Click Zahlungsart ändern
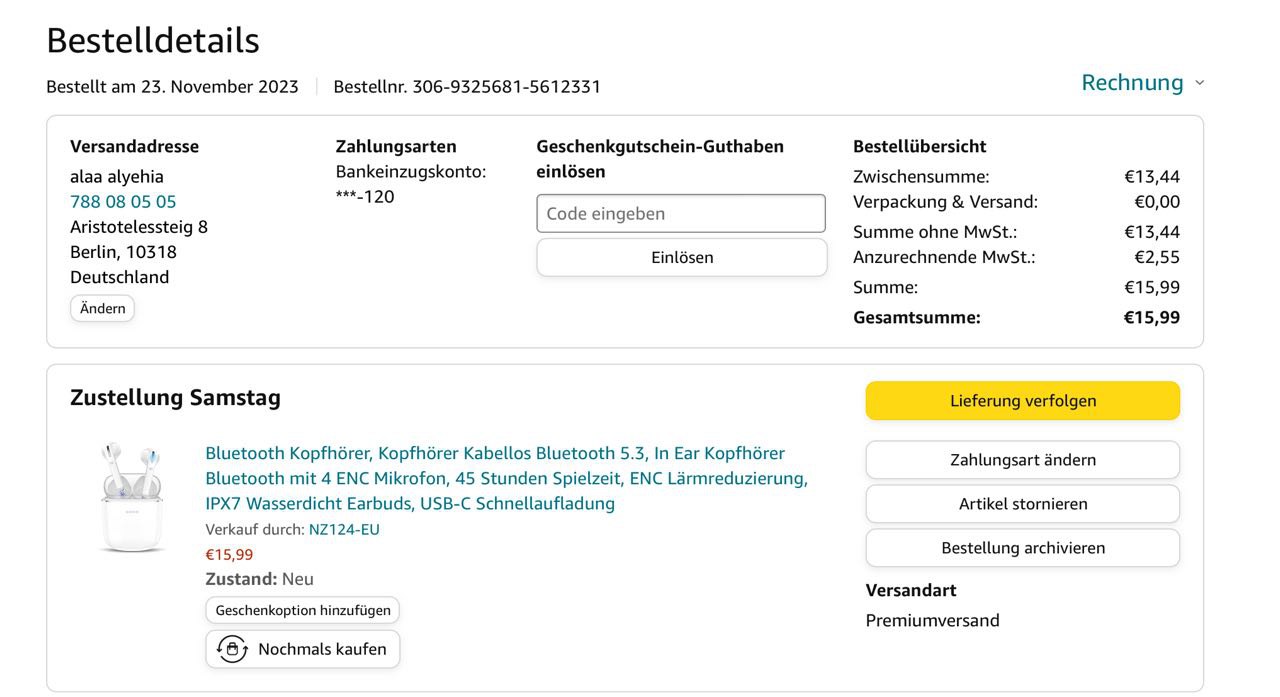Screen dimensions: 1280x697 point(1022,460)
